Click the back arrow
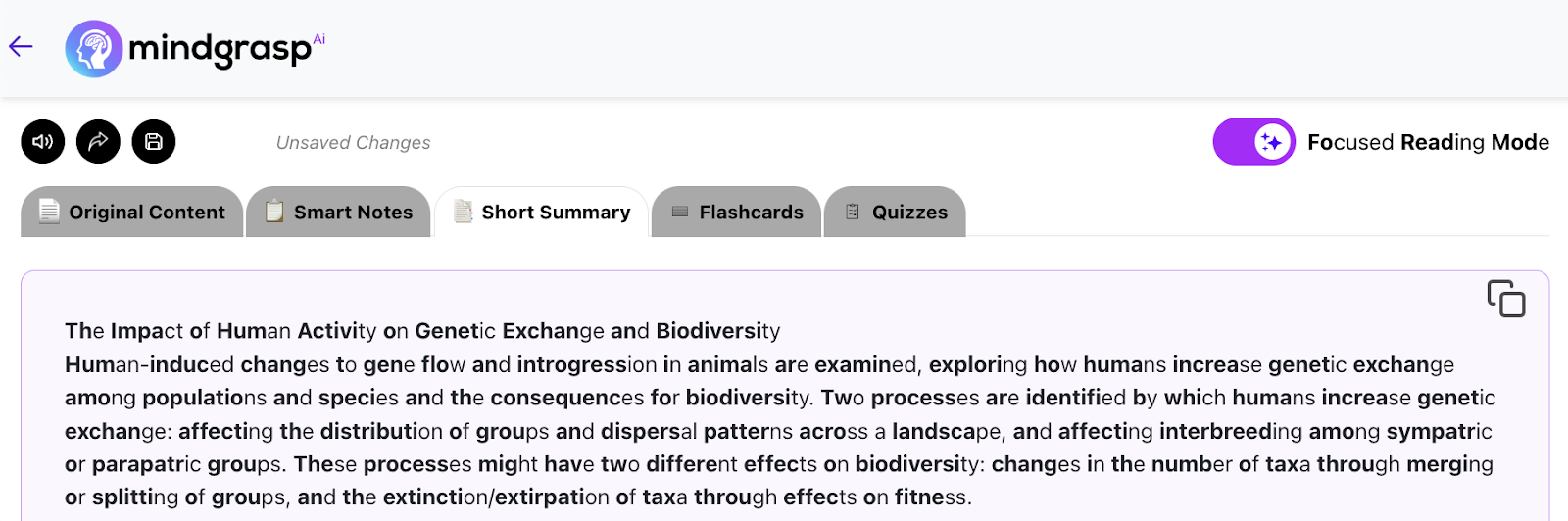The image size is (1568, 521). pos(21,46)
